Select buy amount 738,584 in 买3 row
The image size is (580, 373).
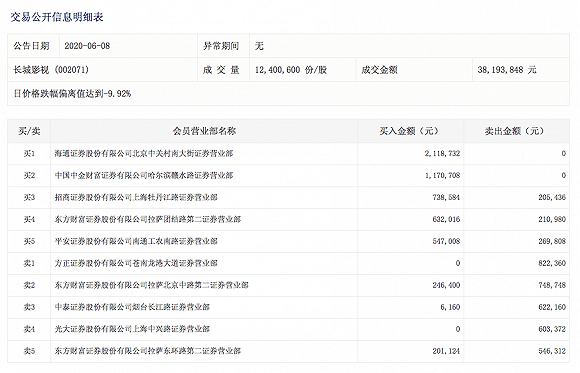(446, 198)
